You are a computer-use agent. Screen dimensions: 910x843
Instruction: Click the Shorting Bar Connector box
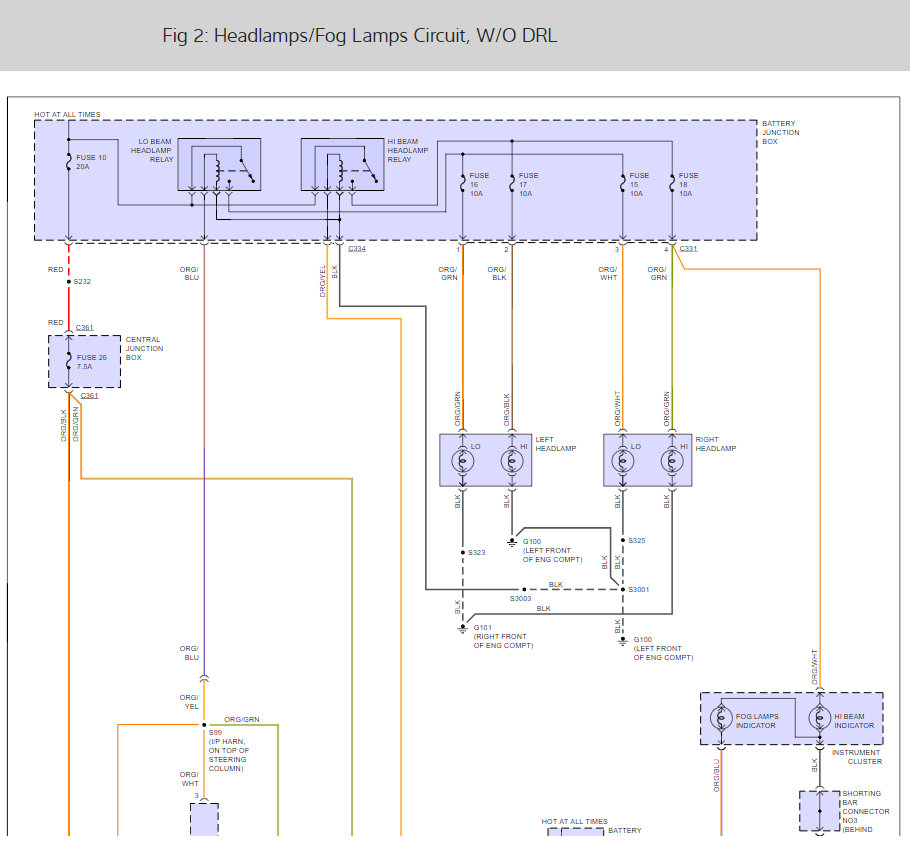[819, 811]
